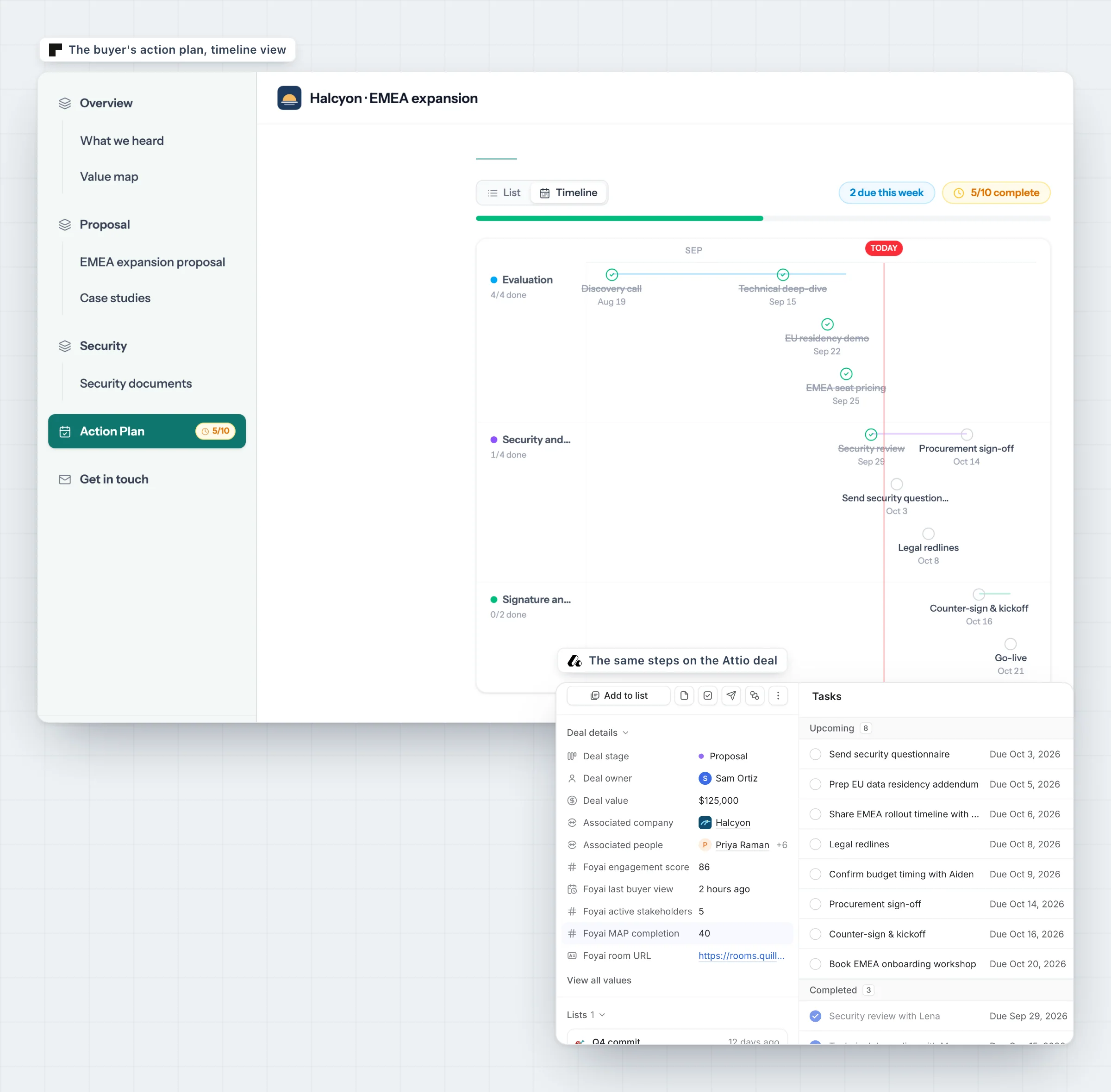Click the note (page) icon in Attio toolbar
Viewport: 1111px width, 1092px height.
pos(684,696)
